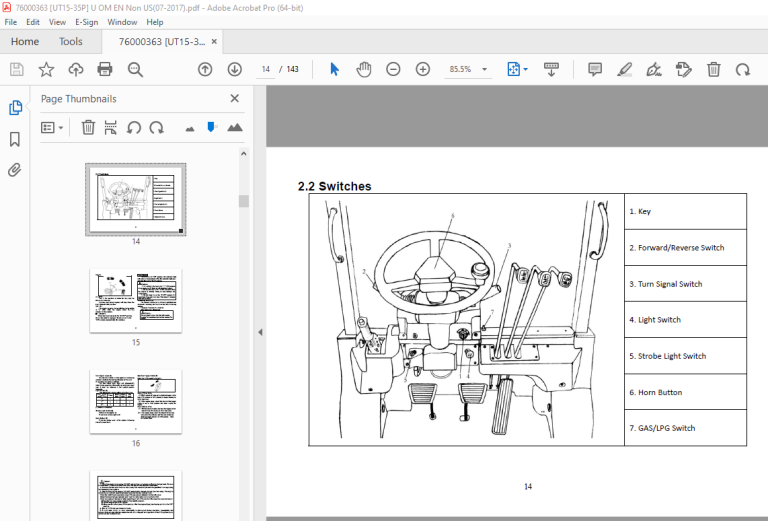
Task: Zoom out with minus icon
Action: click(x=393, y=70)
